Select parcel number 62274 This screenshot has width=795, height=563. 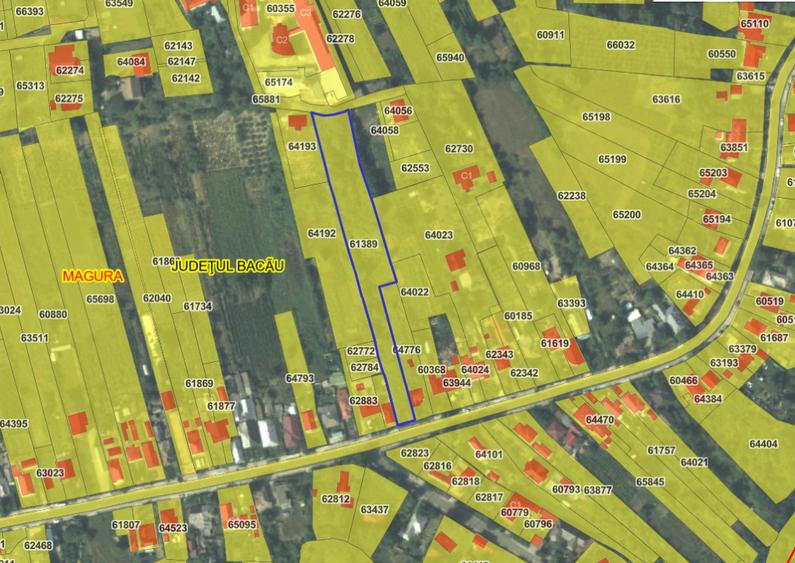click(x=70, y=71)
